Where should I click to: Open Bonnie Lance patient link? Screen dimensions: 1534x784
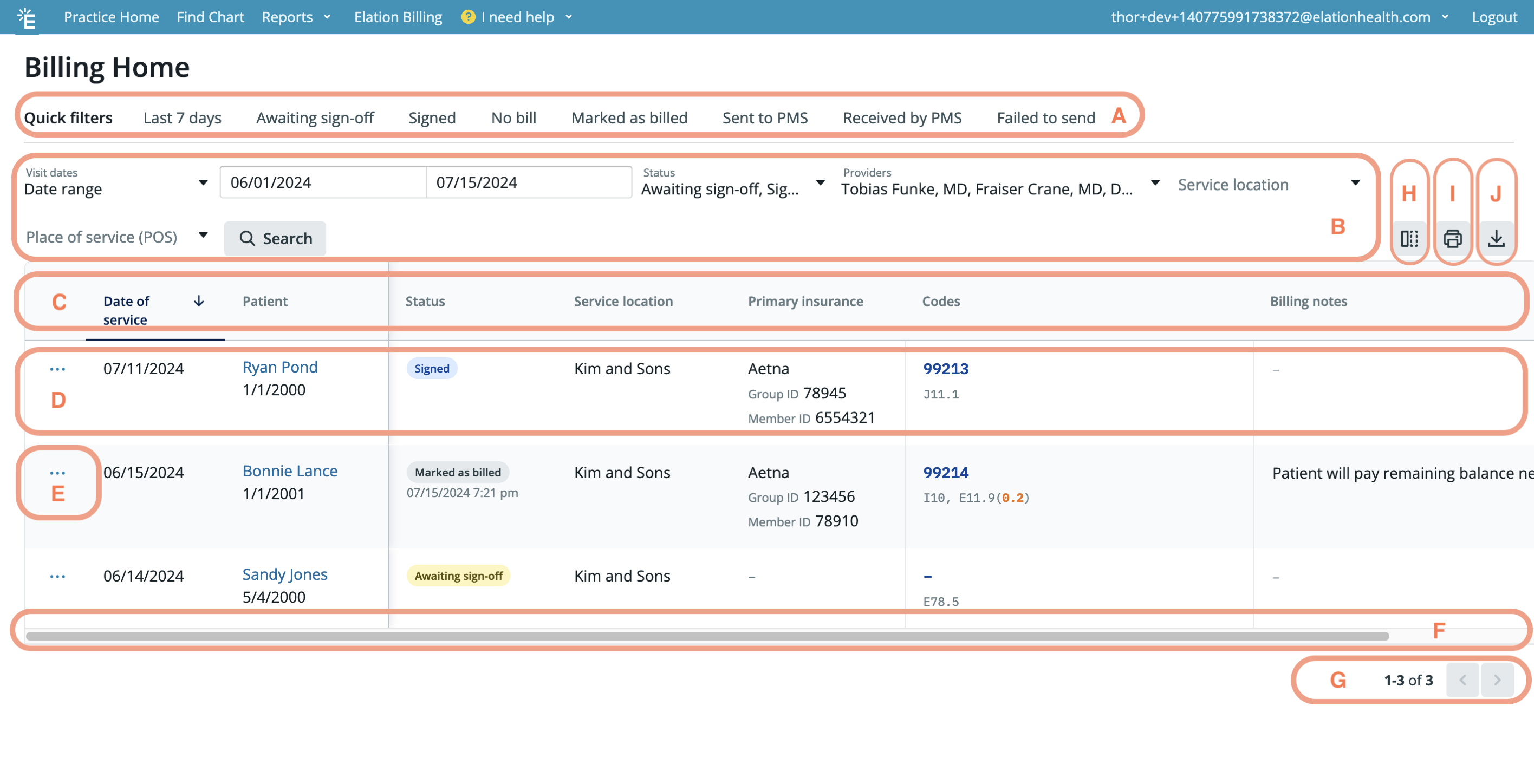(289, 471)
